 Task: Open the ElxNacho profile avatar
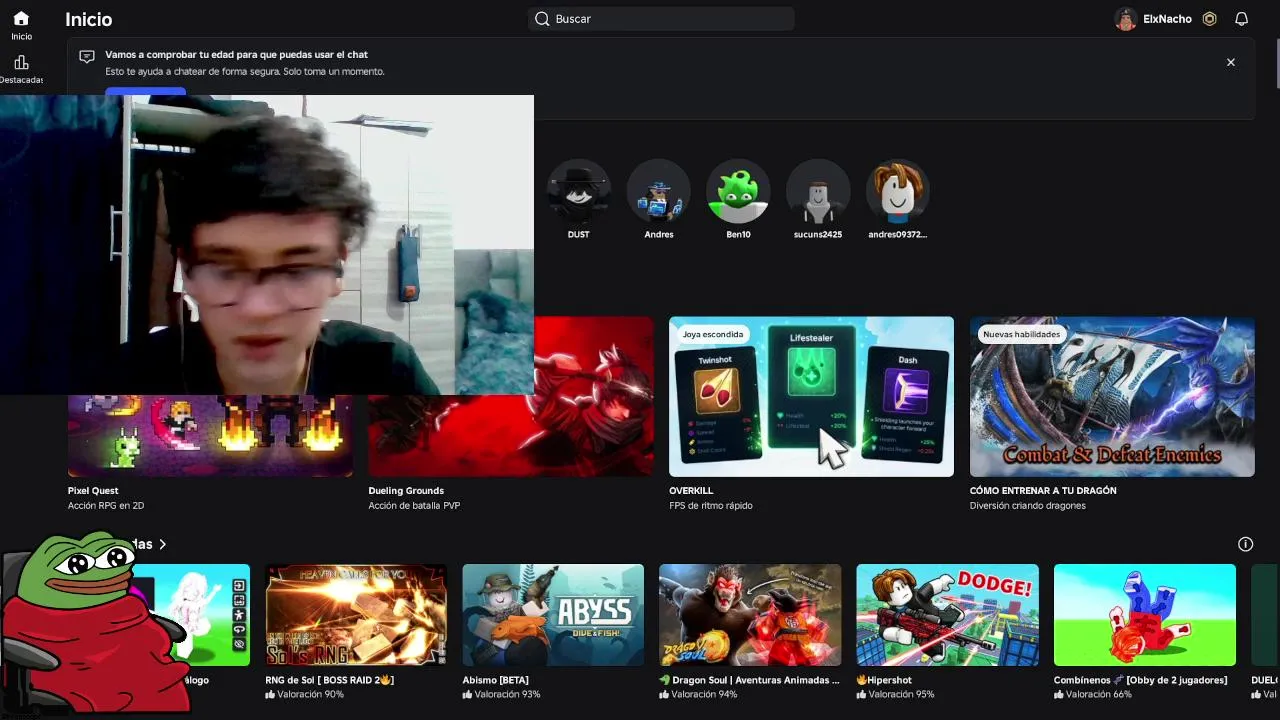point(1126,19)
